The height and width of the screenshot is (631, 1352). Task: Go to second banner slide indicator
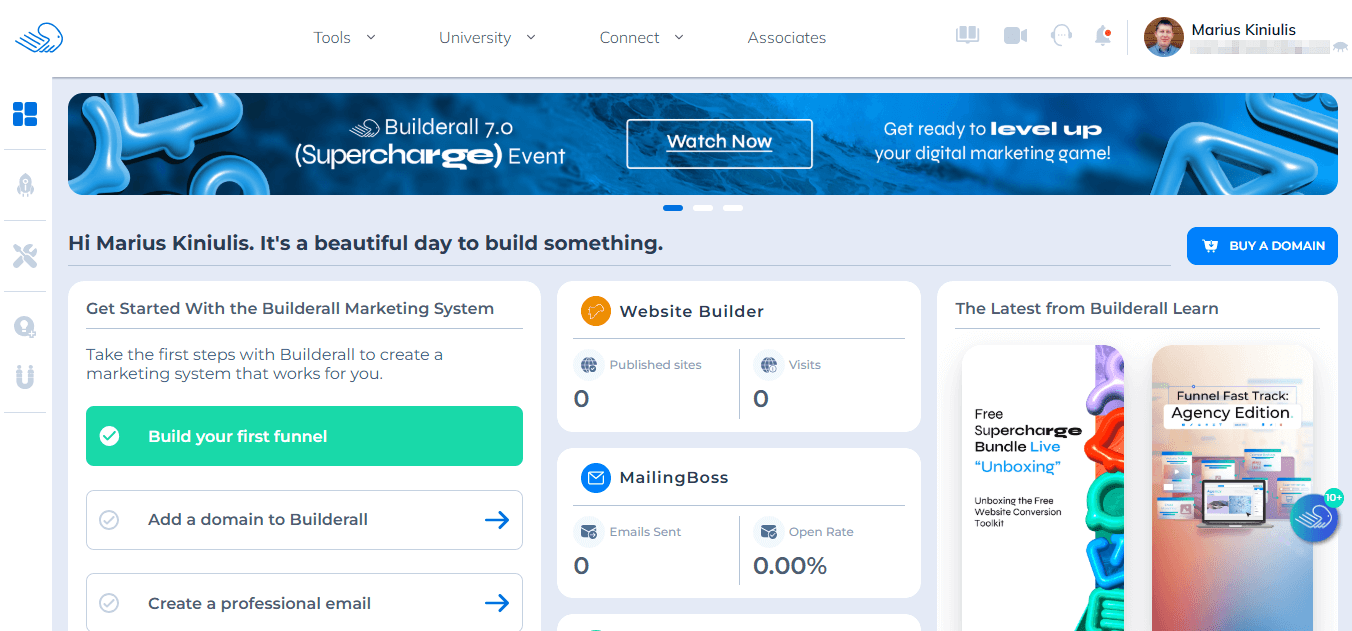703,208
